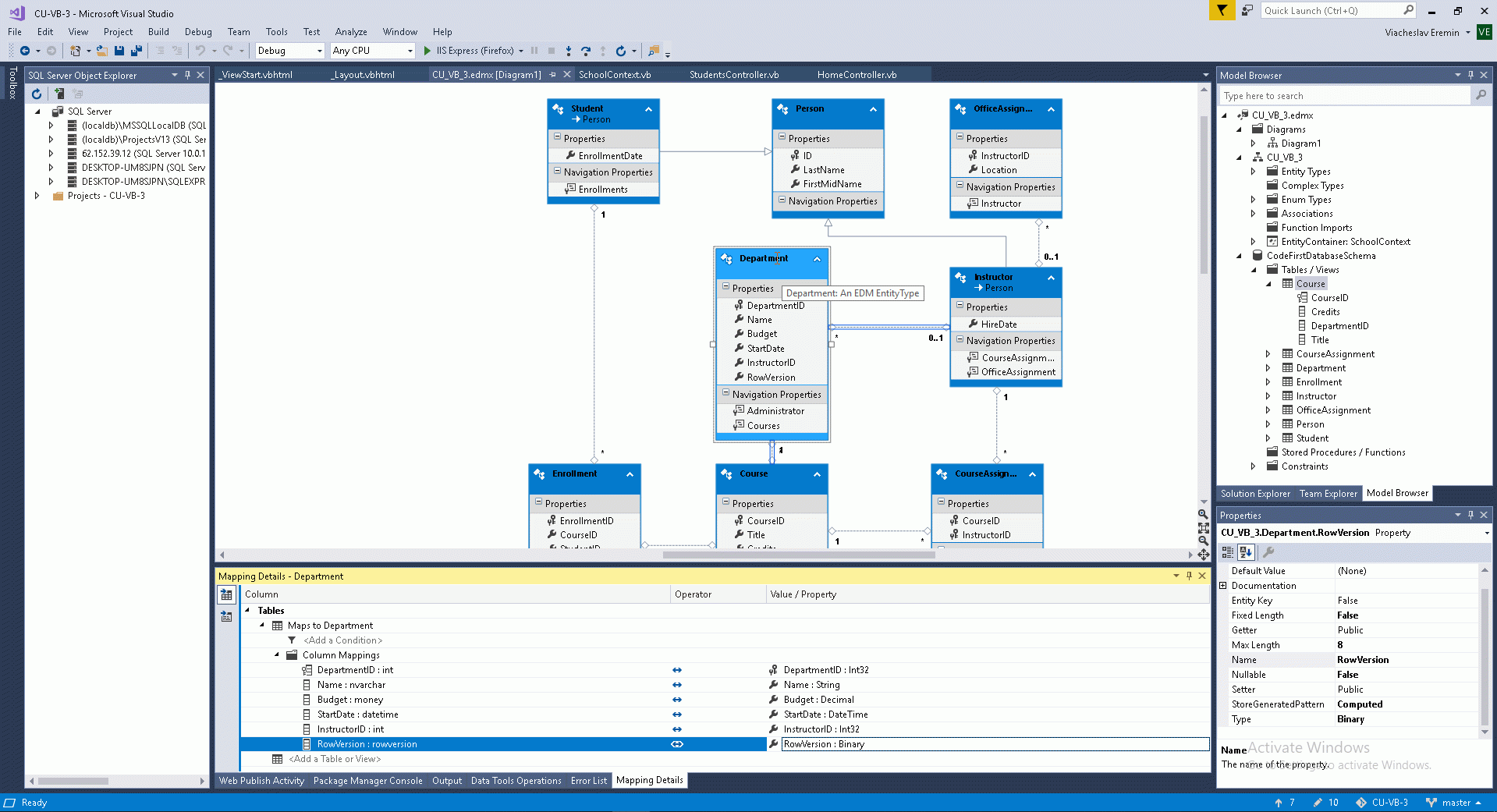The width and height of the screenshot is (1497, 812).
Task: Toggle Navigation Properties section in Instructor entity
Action: click(960, 339)
